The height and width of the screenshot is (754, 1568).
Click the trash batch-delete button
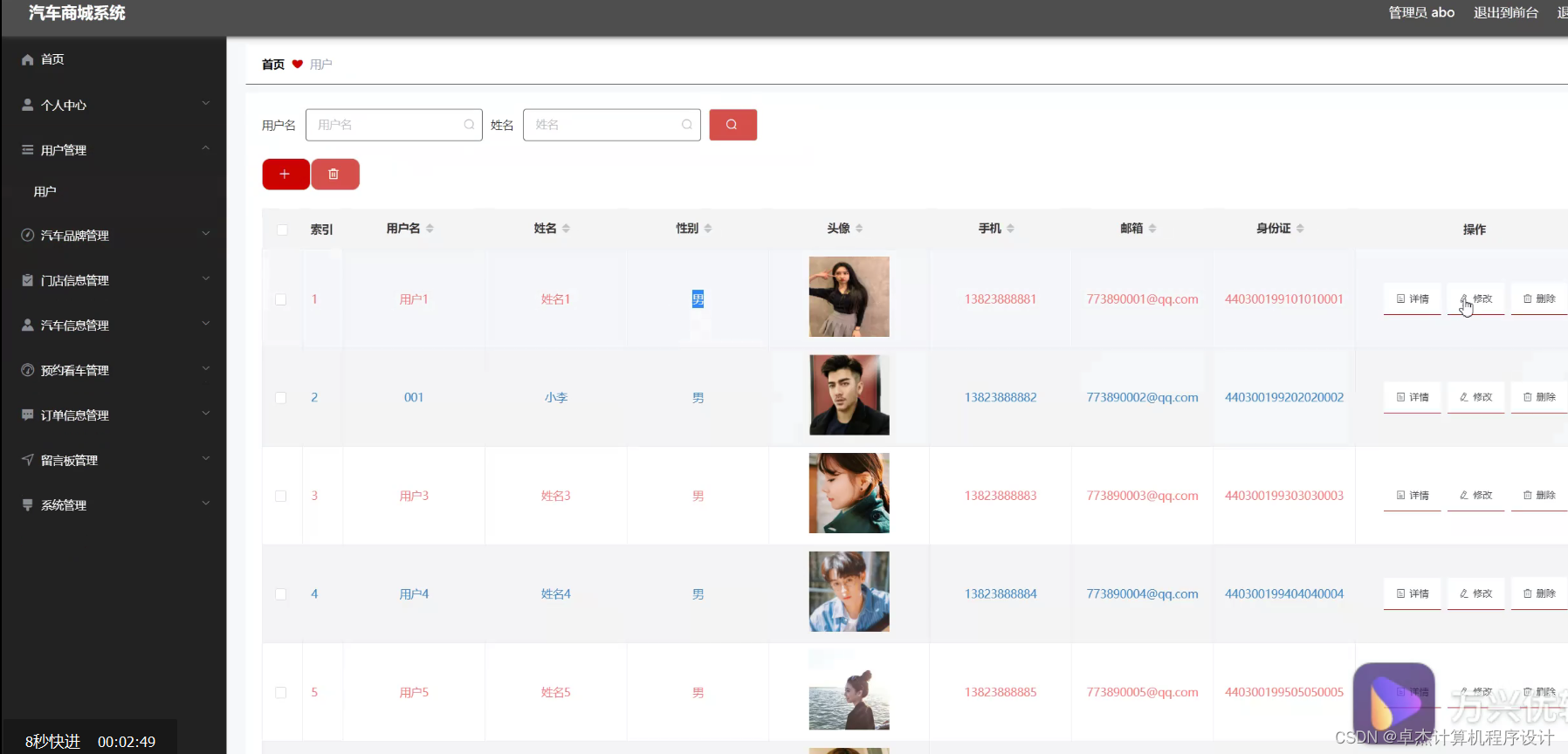[x=334, y=175]
